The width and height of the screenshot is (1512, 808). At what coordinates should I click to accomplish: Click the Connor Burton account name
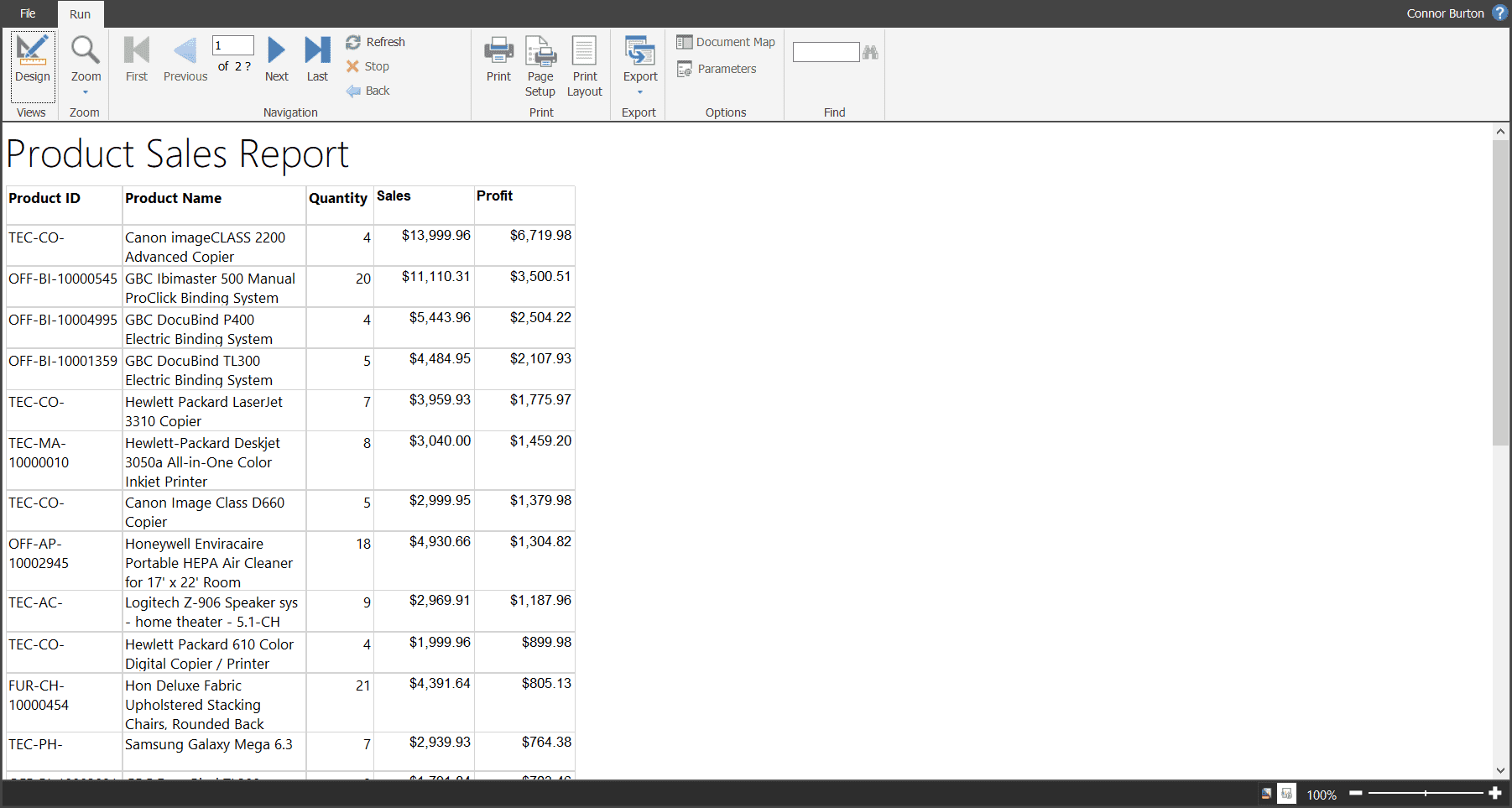tap(1445, 13)
